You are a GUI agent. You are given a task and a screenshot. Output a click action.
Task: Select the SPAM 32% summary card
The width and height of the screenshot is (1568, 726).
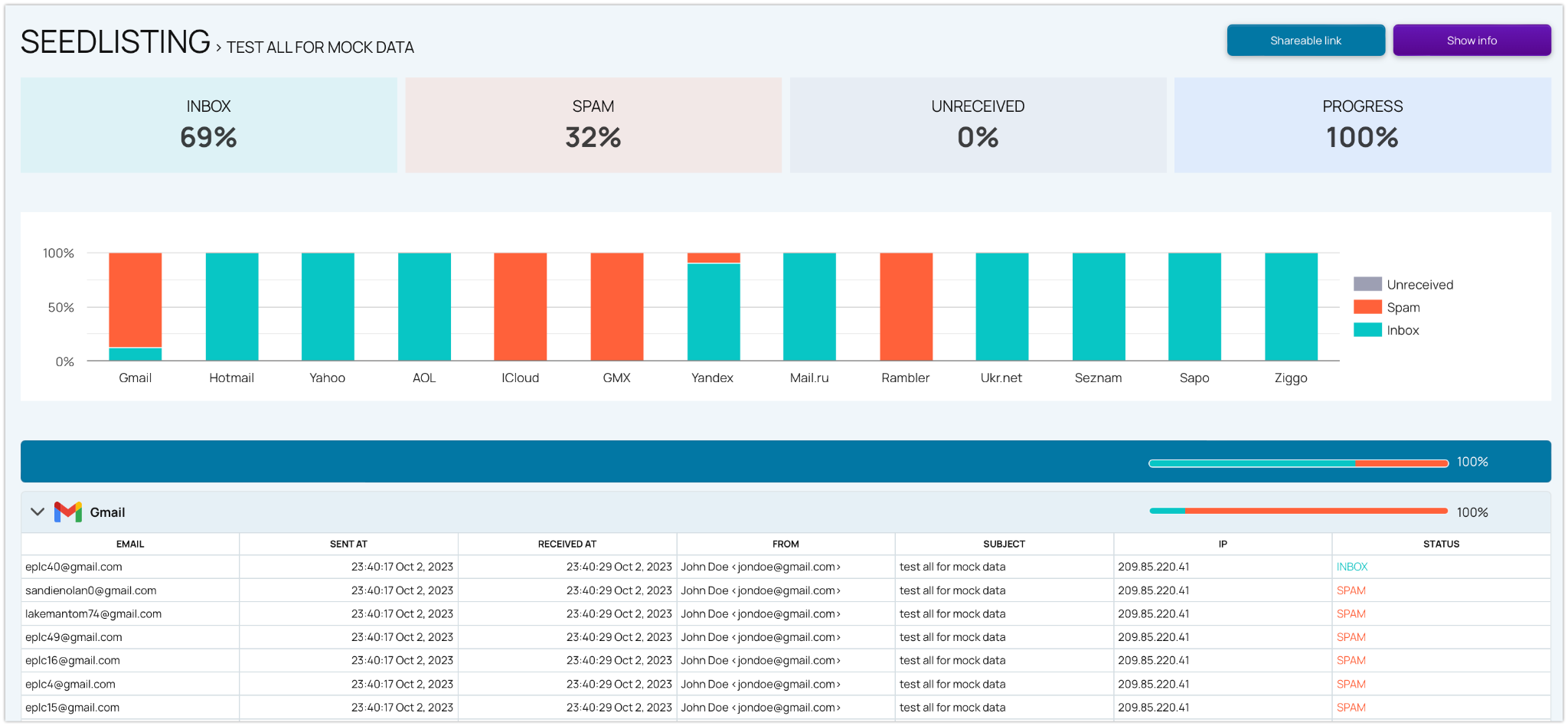593,125
